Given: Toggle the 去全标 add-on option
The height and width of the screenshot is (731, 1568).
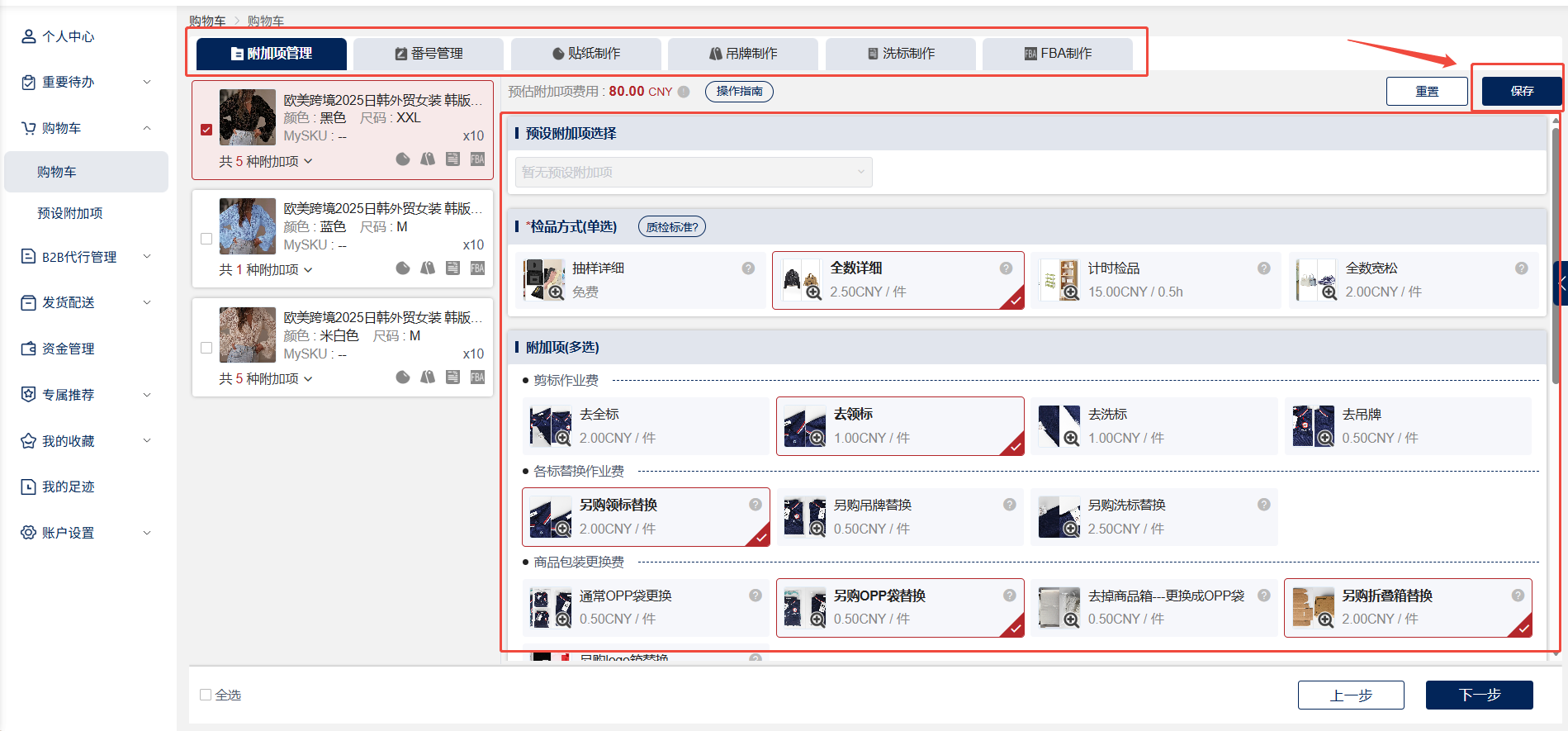Looking at the screenshot, I should (645, 426).
